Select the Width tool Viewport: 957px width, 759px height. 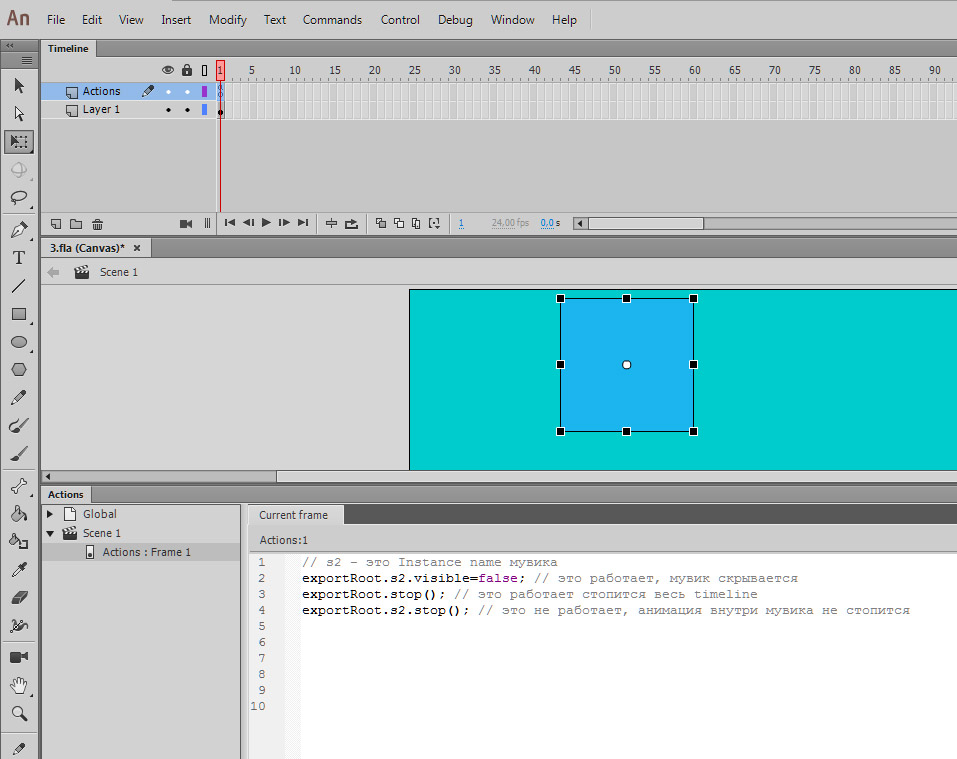coord(19,626)
